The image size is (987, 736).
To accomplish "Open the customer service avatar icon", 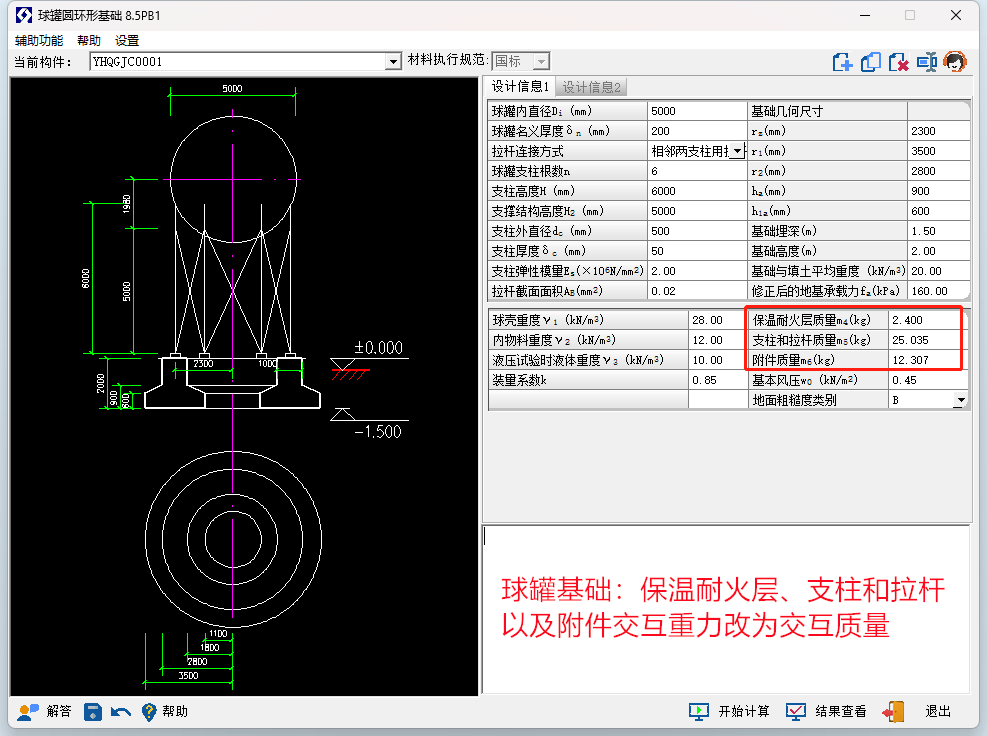I will coord(955,62).
